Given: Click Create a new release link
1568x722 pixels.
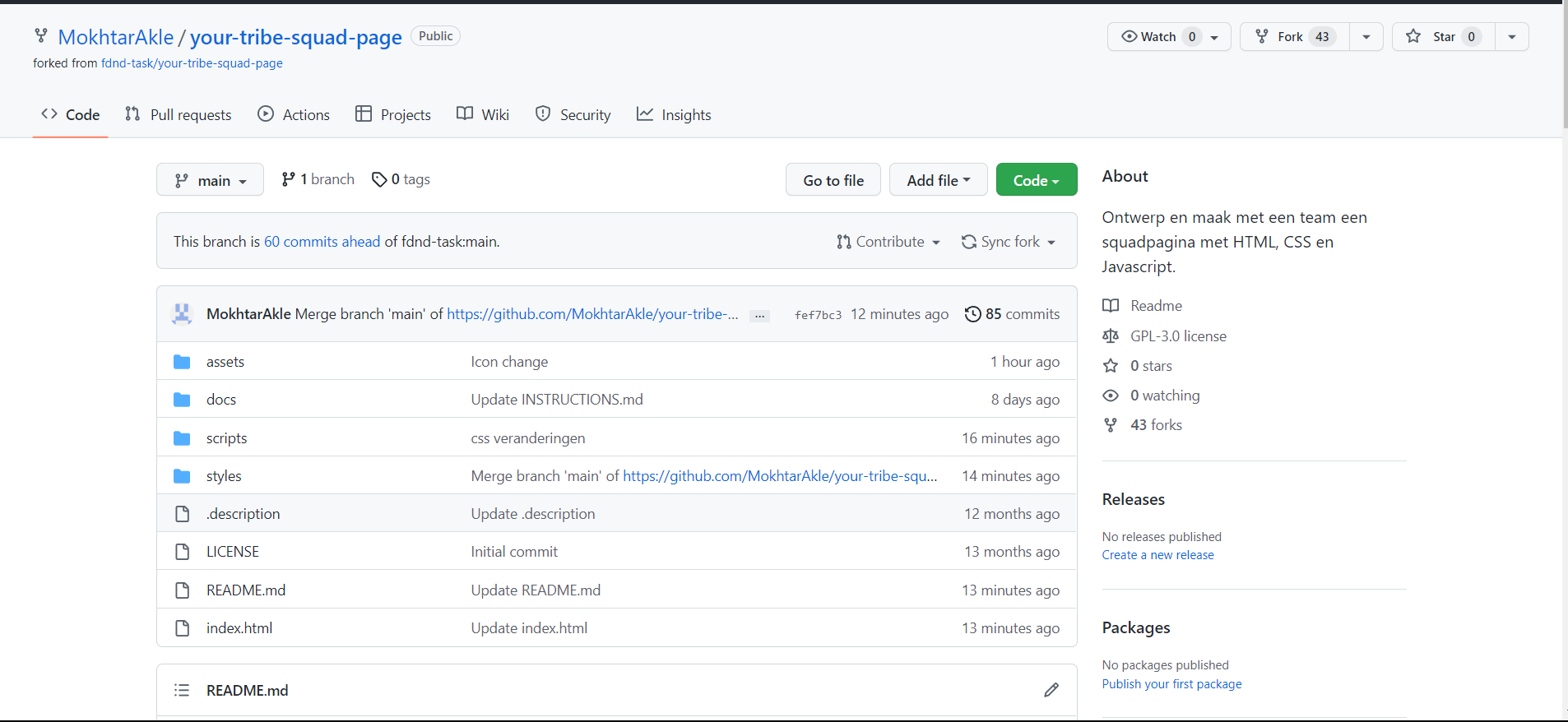Looking at the screenshot, I should [x=1157, y=555].
